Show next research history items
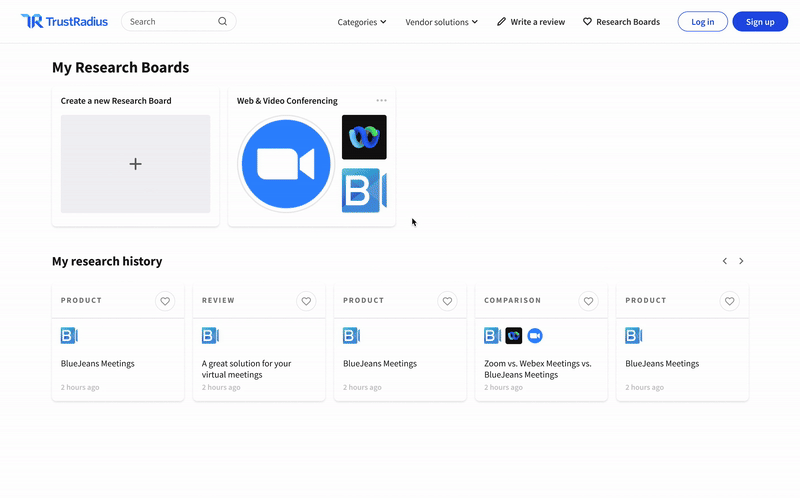Image resolution: width=800 pixels, height=498 pixels. (741, 261)
